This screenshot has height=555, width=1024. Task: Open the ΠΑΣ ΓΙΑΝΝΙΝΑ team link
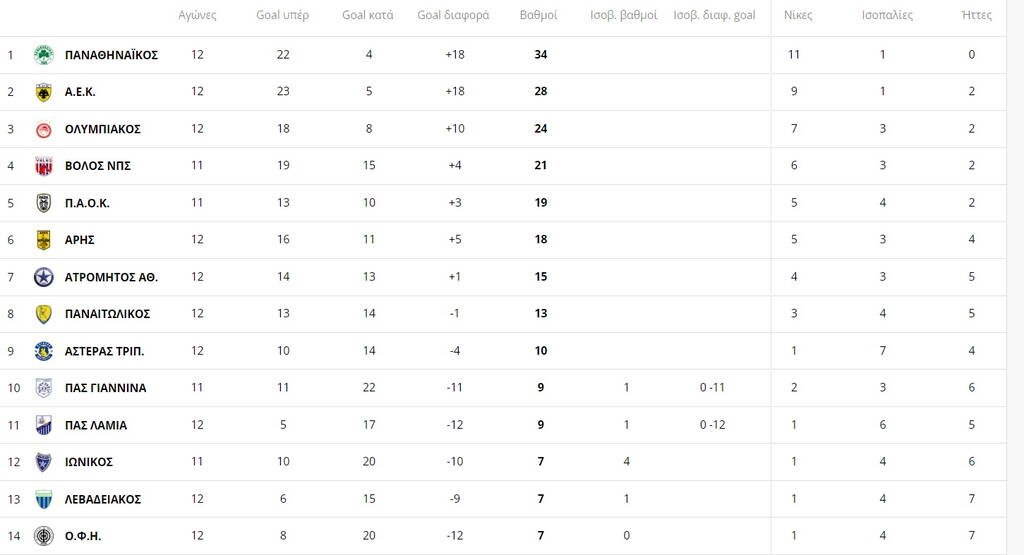(105, 388)
